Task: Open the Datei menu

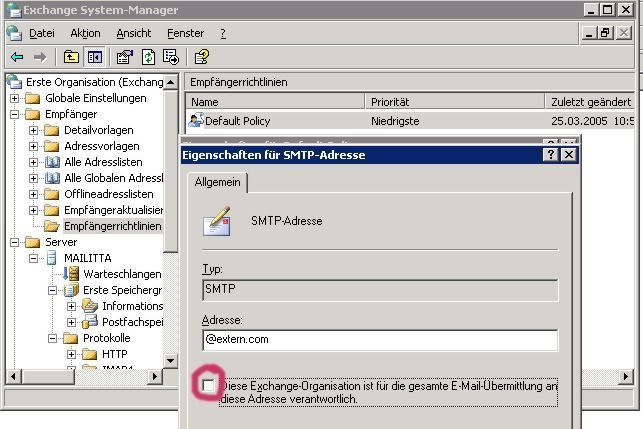Action: [42, 33]
